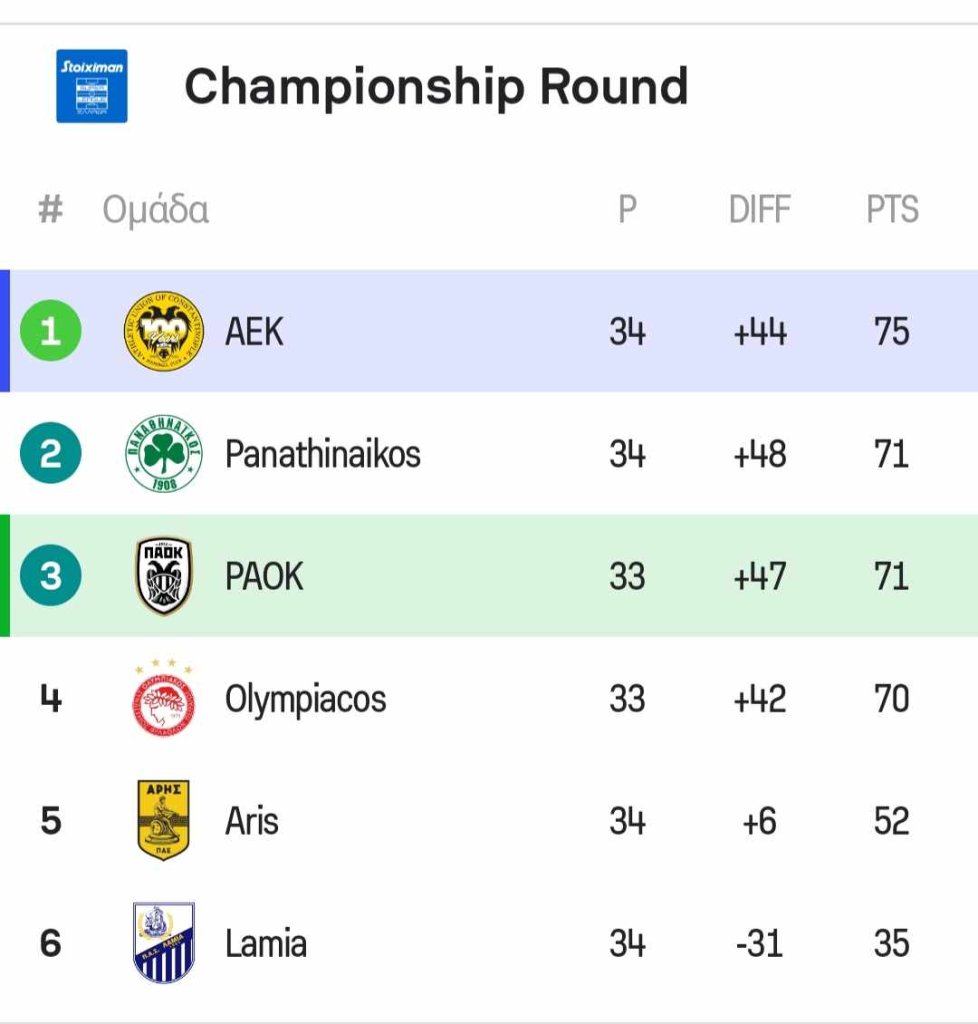978x1024 pixels.
Task: Select the teal position 3 badge
Action: click(x=50, y=575)
